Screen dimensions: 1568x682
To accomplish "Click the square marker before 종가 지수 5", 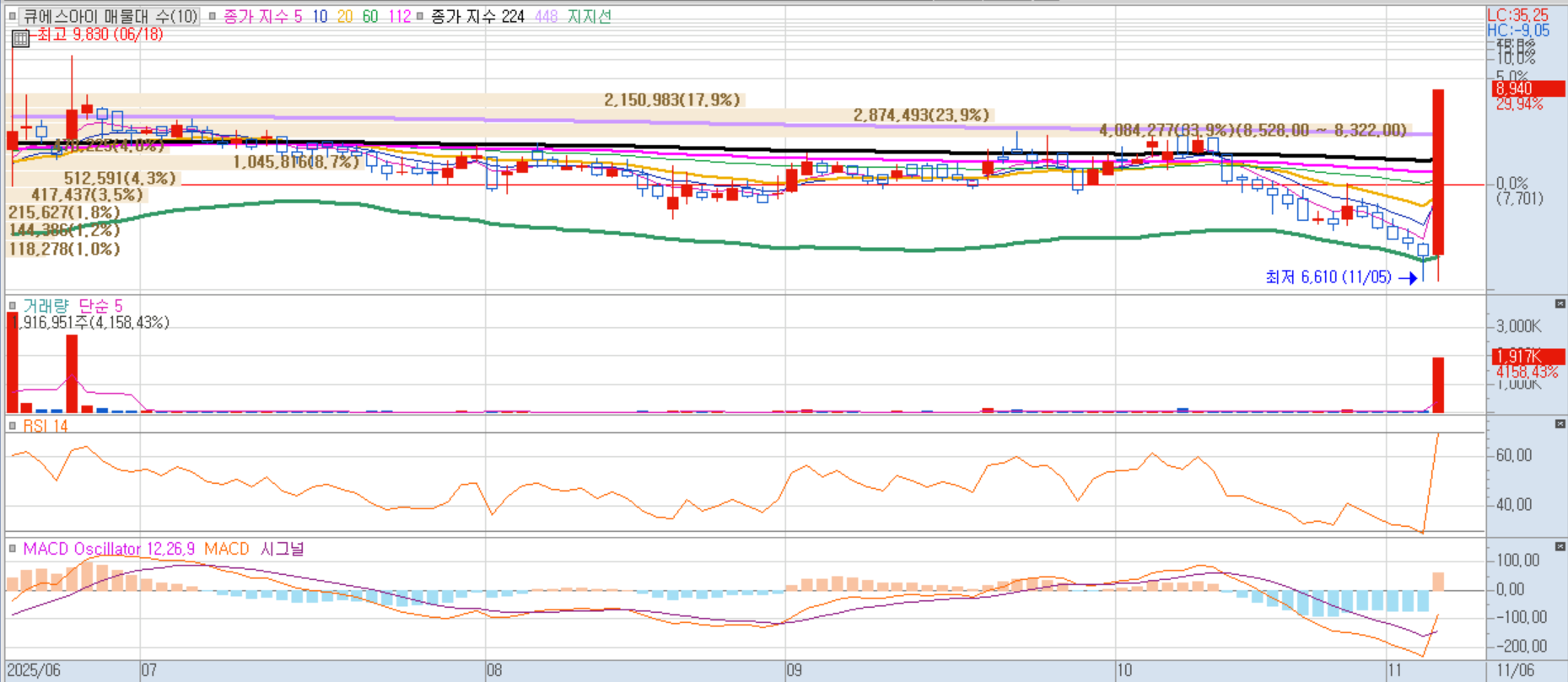I will click(x=213, y=16).
